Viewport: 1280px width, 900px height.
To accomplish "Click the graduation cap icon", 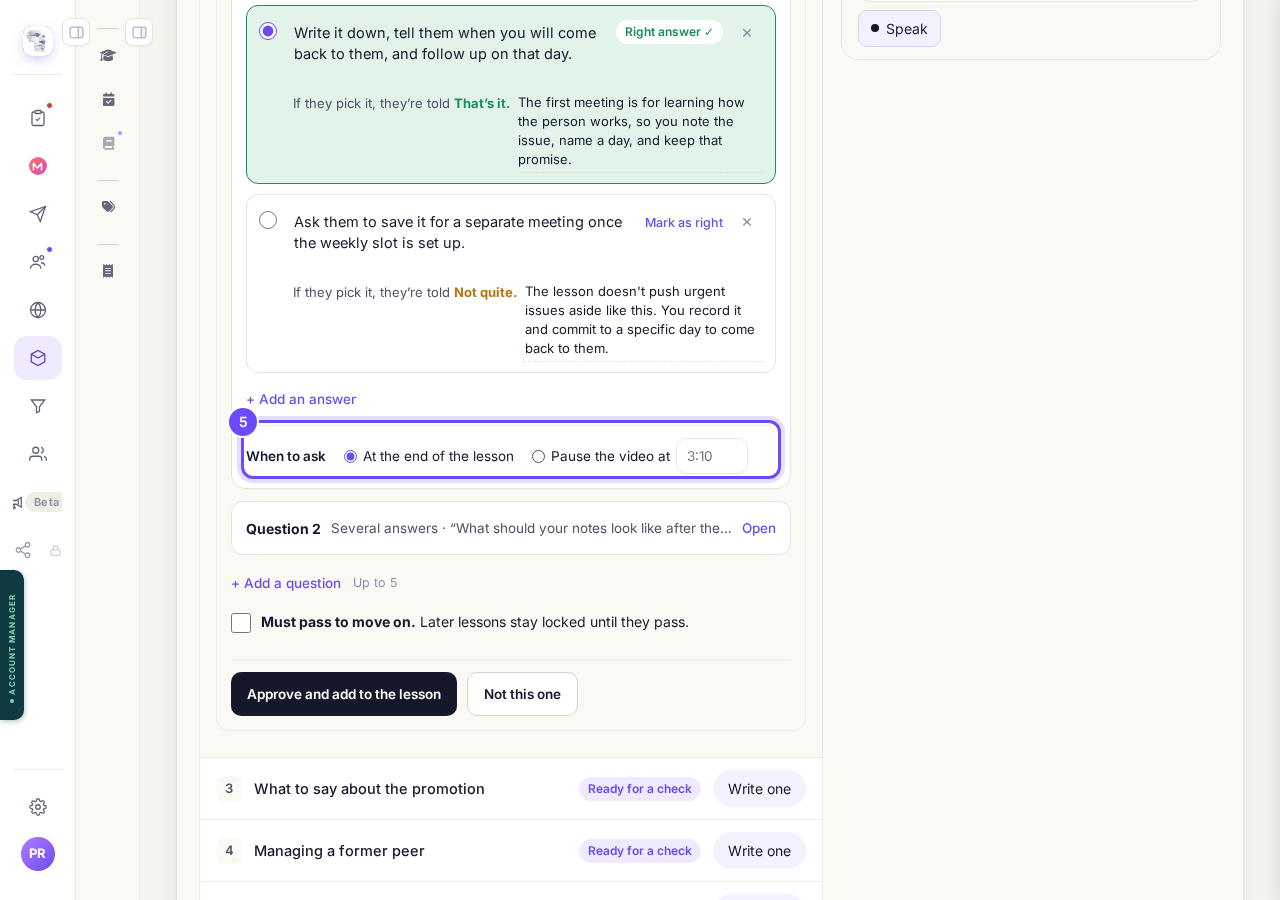I will (108, 55).
